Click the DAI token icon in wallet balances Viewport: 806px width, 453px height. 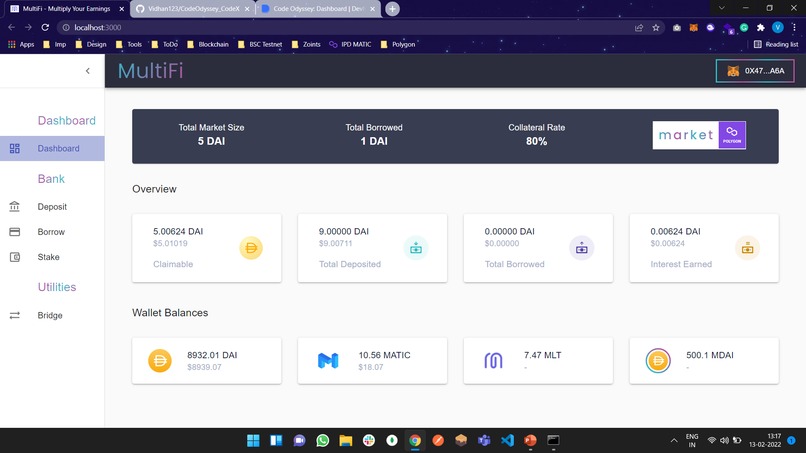(x=160, y=360)
